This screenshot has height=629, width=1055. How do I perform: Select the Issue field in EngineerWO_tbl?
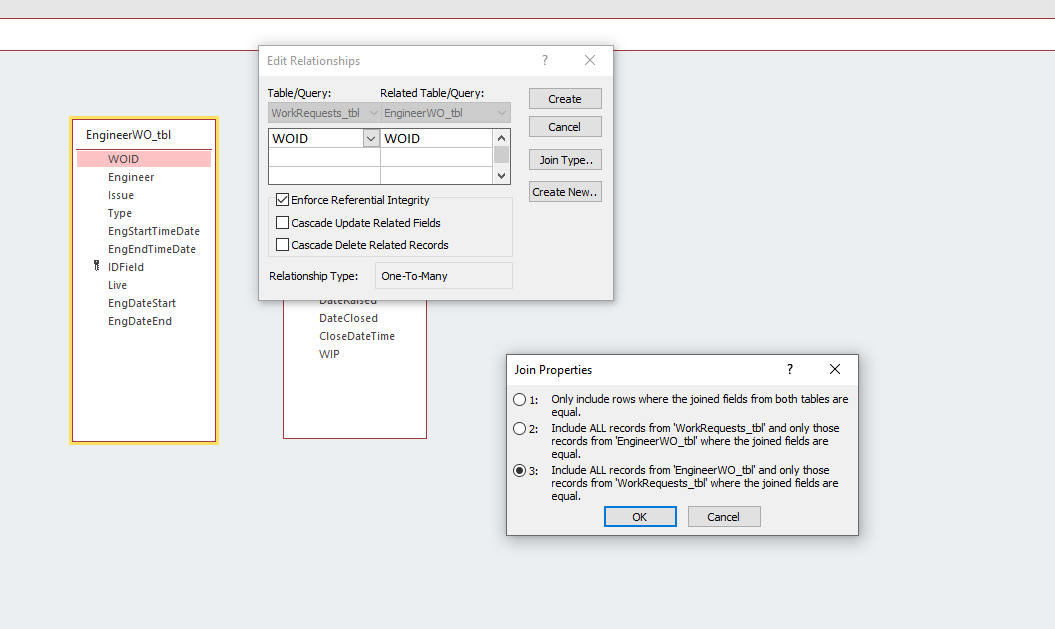click(x=121, y=195)
